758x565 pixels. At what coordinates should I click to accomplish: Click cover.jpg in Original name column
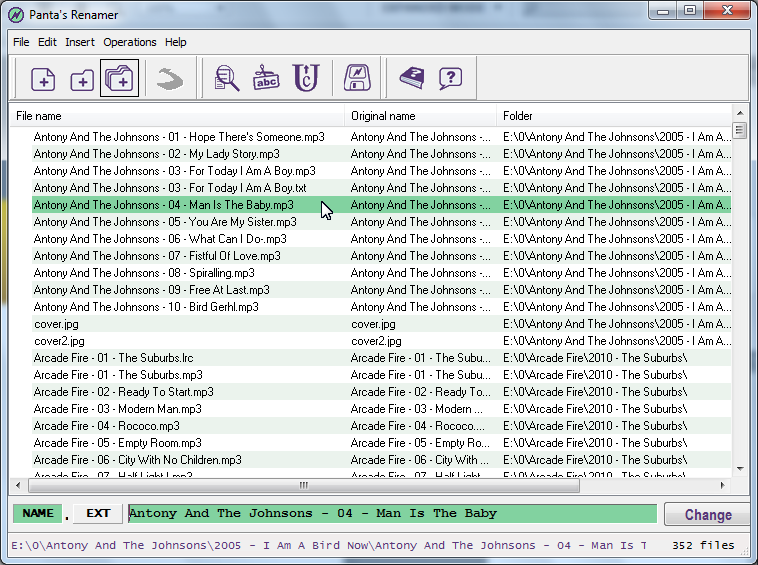[373, 324]
